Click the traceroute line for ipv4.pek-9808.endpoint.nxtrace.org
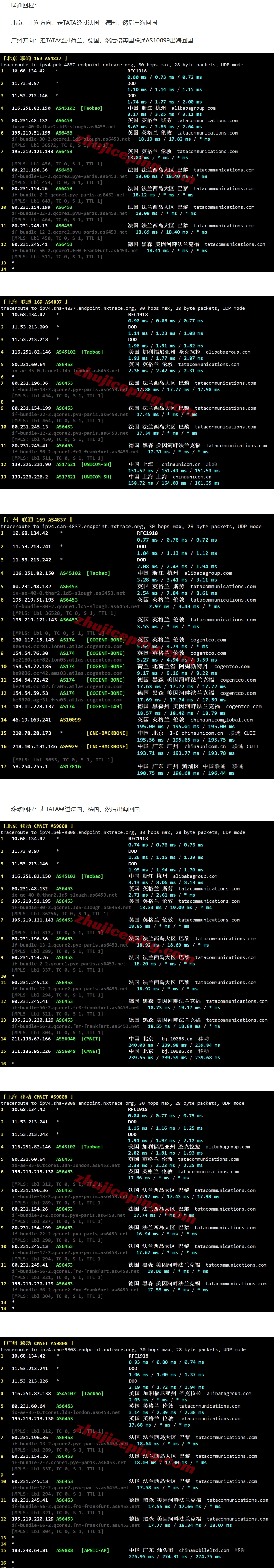The image size is (274, 1568). (123, 832)
